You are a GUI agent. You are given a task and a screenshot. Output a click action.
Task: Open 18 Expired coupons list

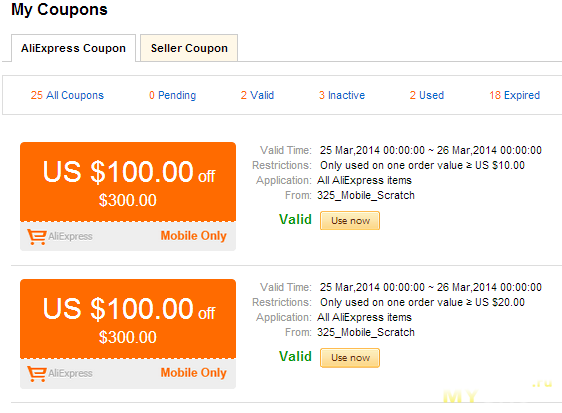[514, 95]
